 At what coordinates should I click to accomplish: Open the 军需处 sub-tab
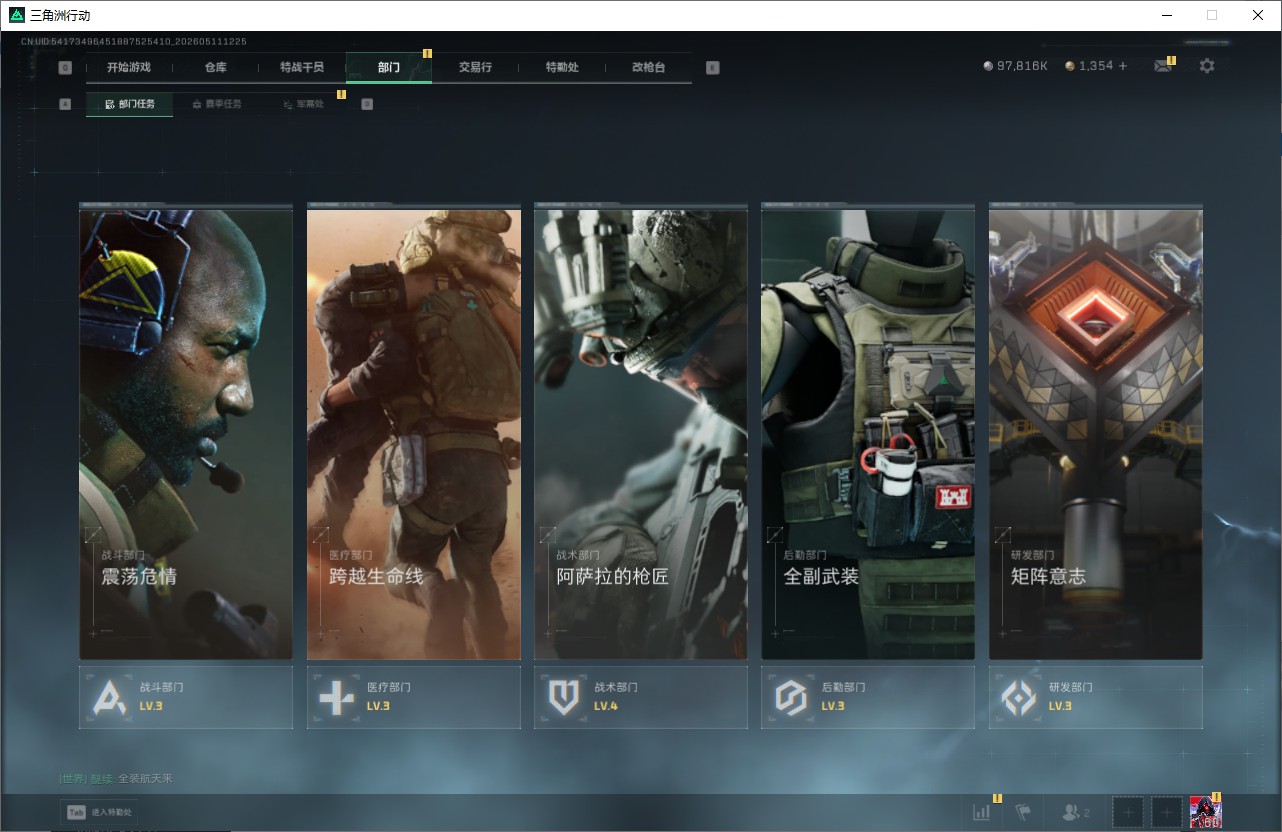click(303, 104)
